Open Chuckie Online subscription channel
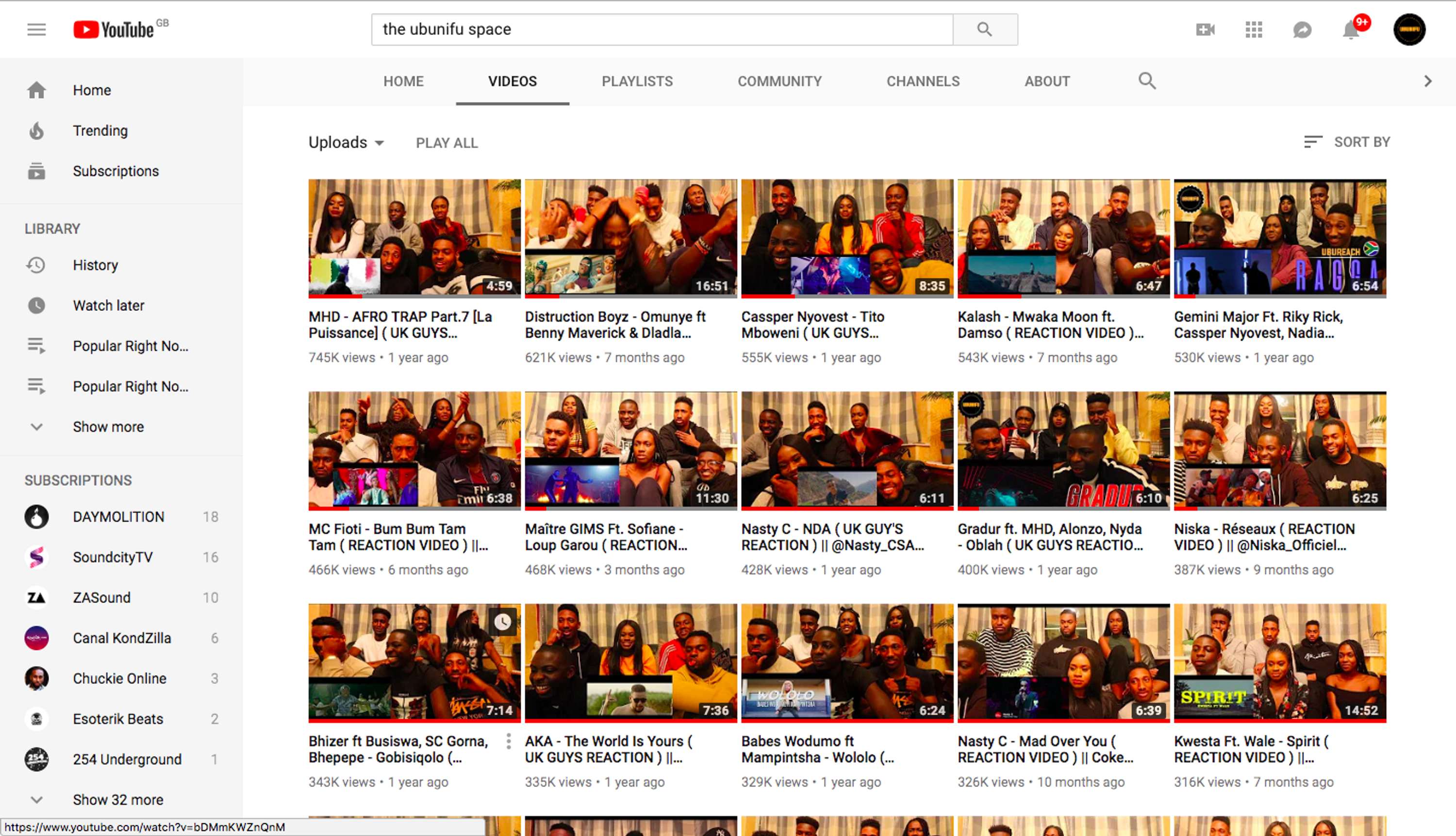Image resolution: width=1456 pixels, height=836 pixels. point(121,678)
